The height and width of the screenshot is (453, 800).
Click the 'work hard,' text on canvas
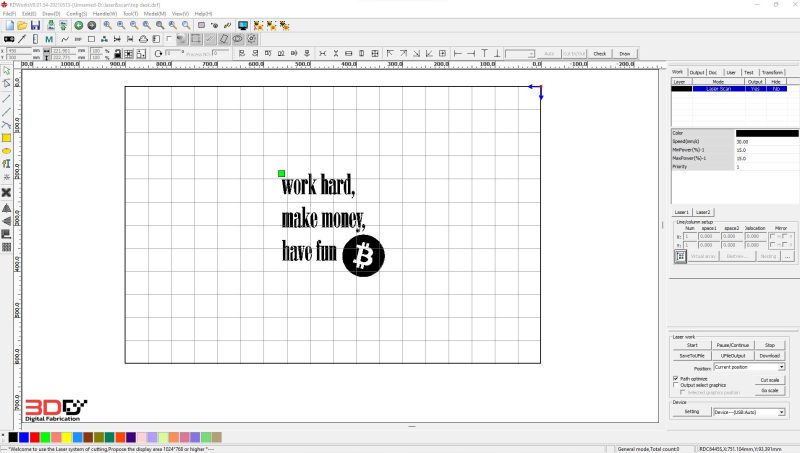318,185
